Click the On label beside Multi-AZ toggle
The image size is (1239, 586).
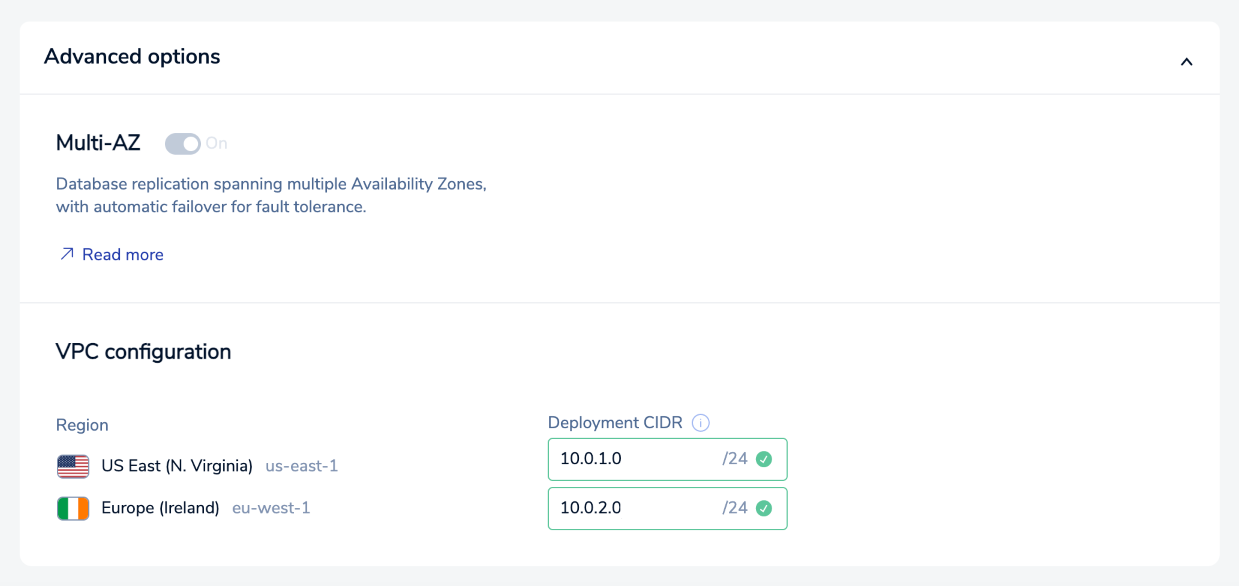click(x=217, y=144)
